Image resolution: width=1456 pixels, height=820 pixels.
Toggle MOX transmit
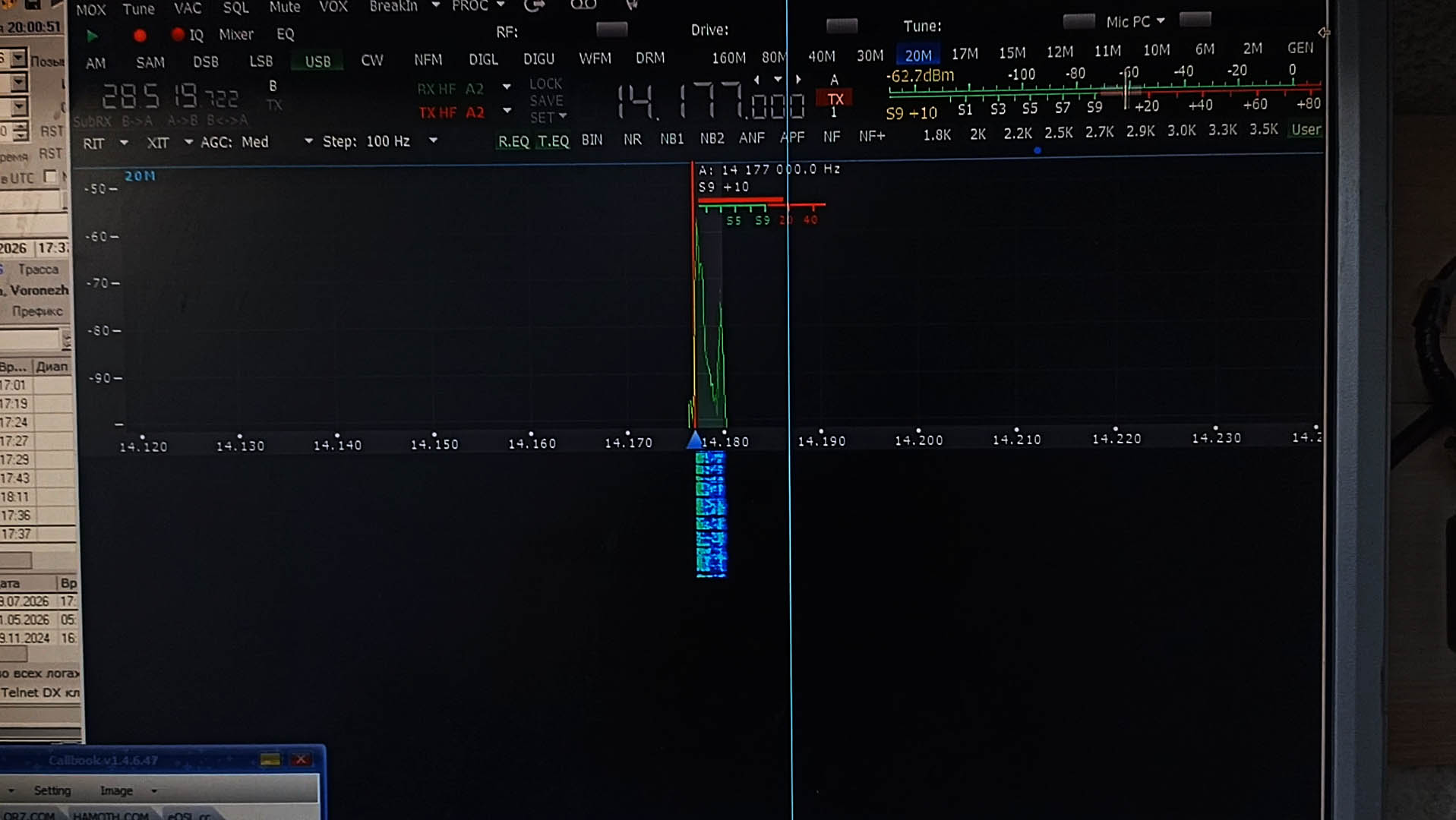(91, 9)
